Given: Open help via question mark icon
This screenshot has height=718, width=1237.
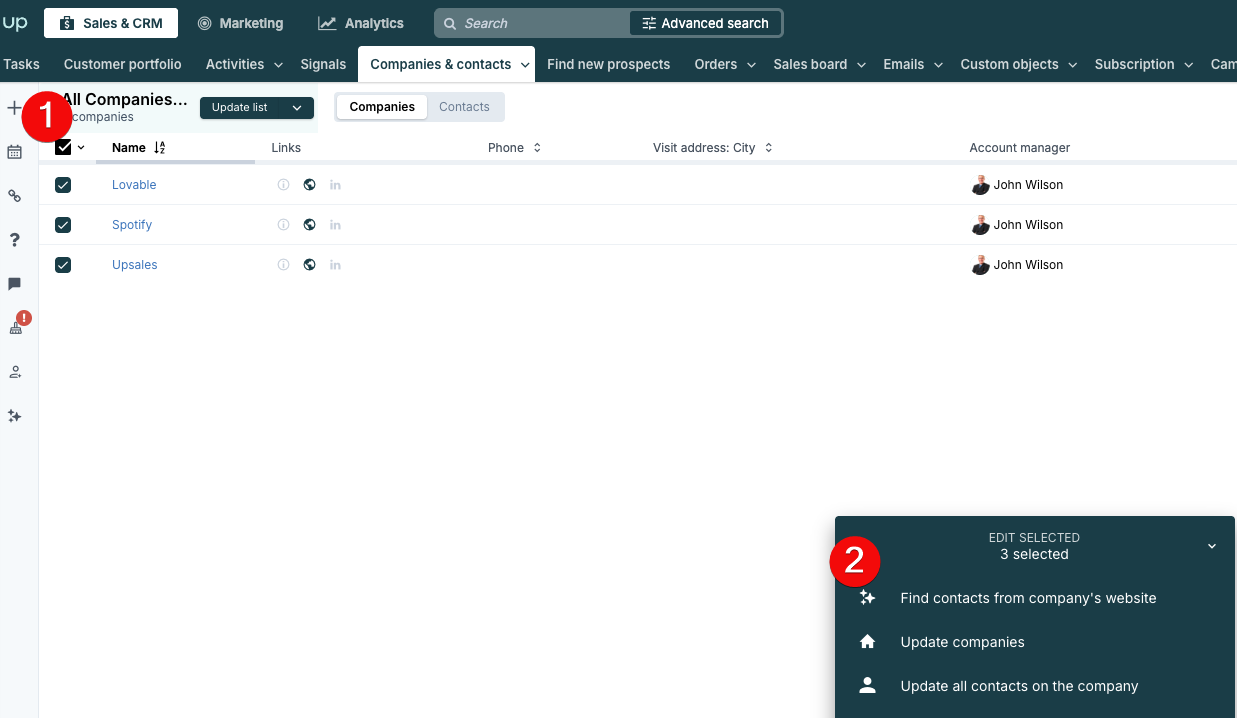Looking at the screenshot, I should pyautogui.click(x=15, y=240).
